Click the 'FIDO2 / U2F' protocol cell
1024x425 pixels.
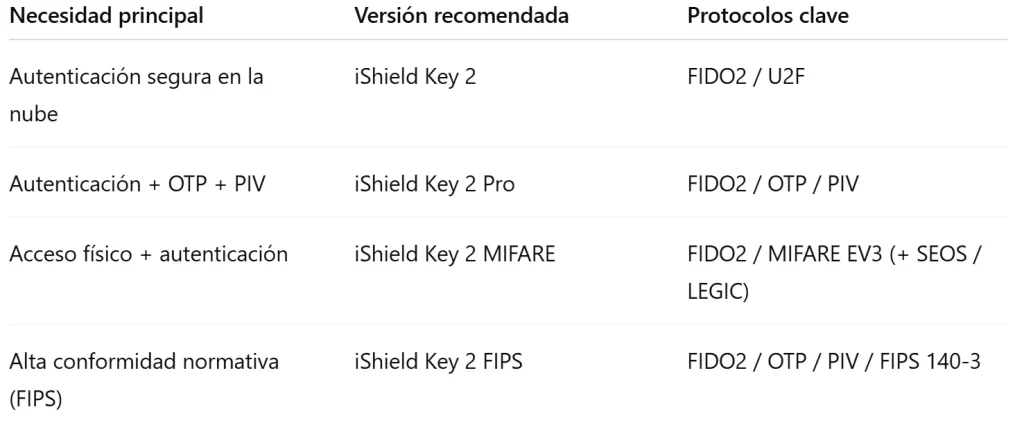[x=747, y=77]
